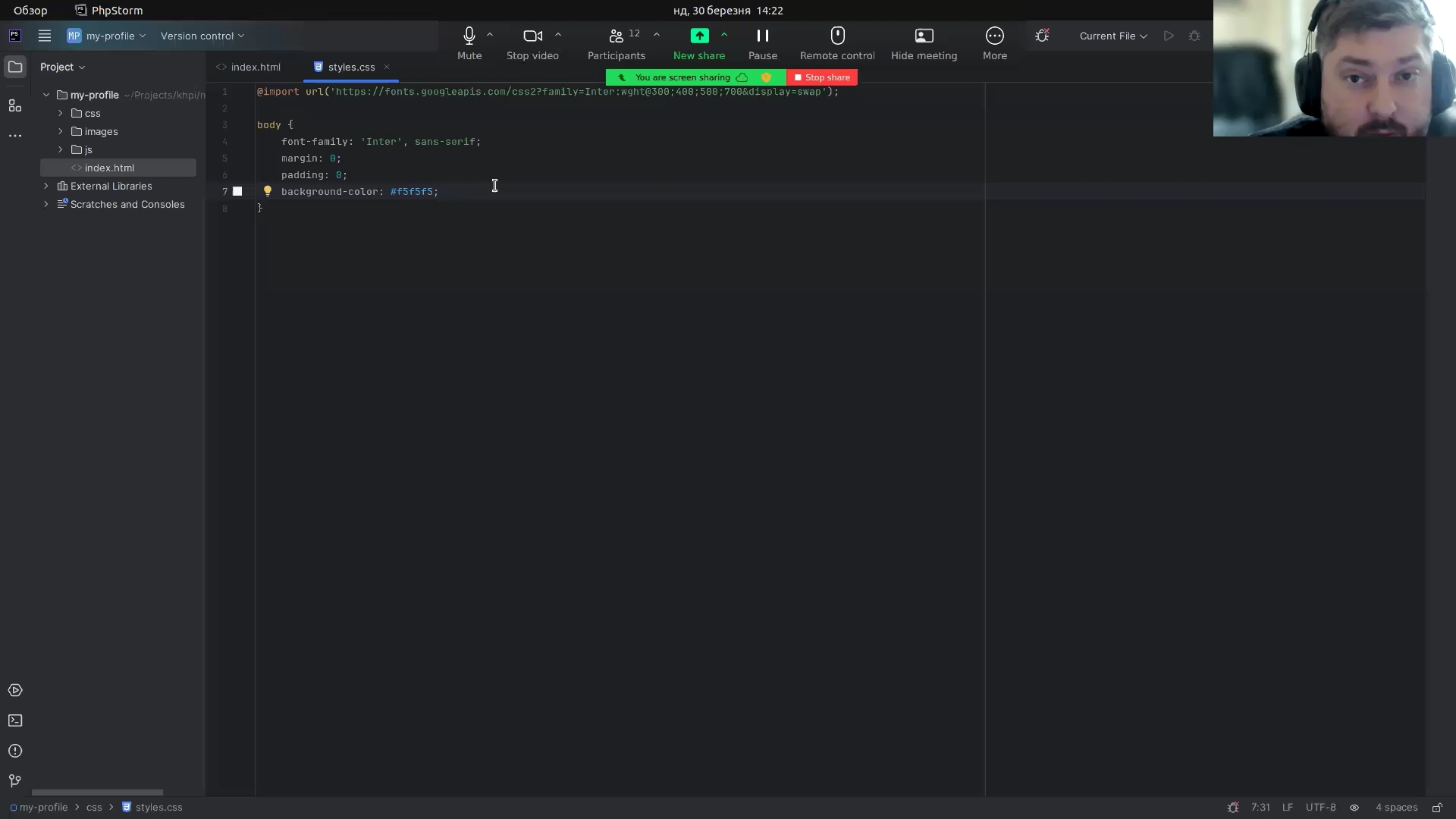Click the red Stop share button
Viewport: 1456px width, 819px height.
pos(822,77)
